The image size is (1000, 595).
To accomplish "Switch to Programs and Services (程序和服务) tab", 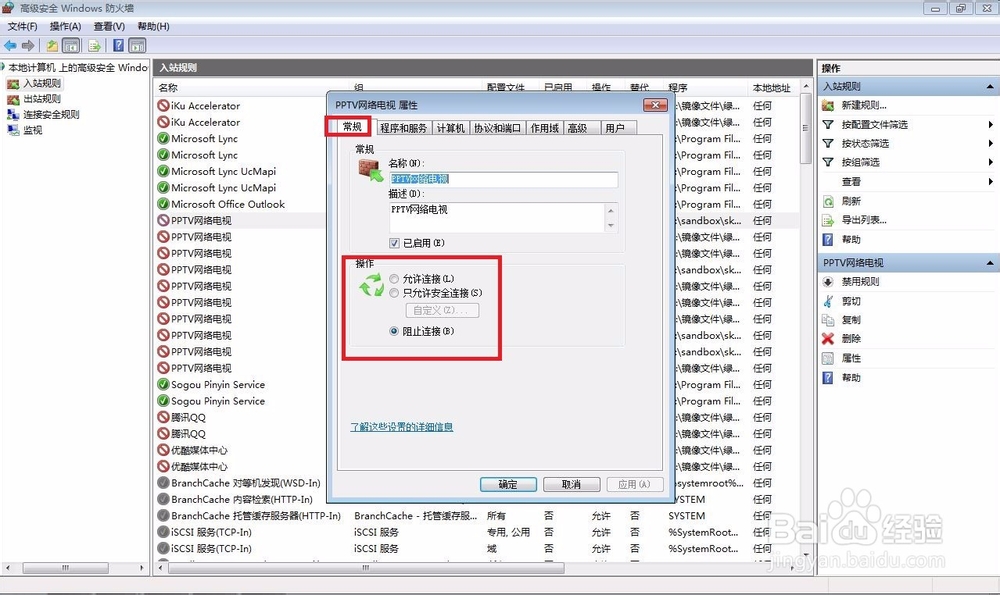I will click(x=403, y=128).
